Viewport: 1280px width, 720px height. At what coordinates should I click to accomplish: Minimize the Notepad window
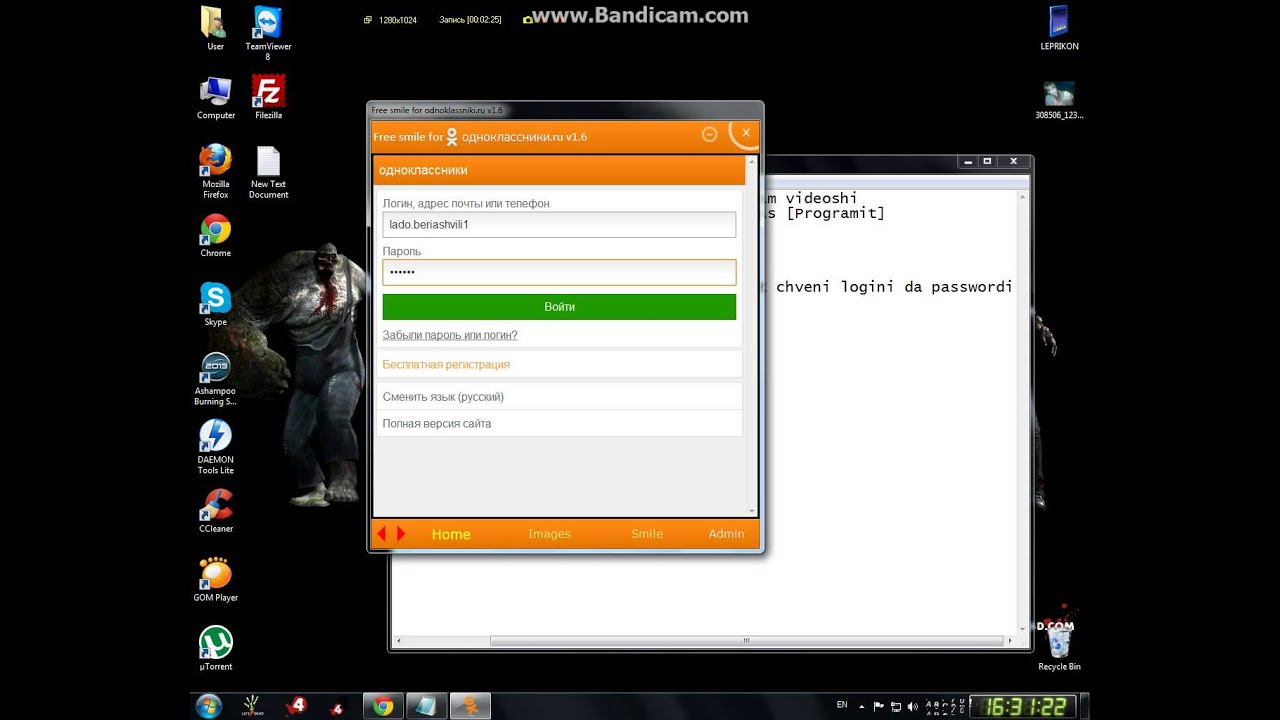click(x=968, y=161)
